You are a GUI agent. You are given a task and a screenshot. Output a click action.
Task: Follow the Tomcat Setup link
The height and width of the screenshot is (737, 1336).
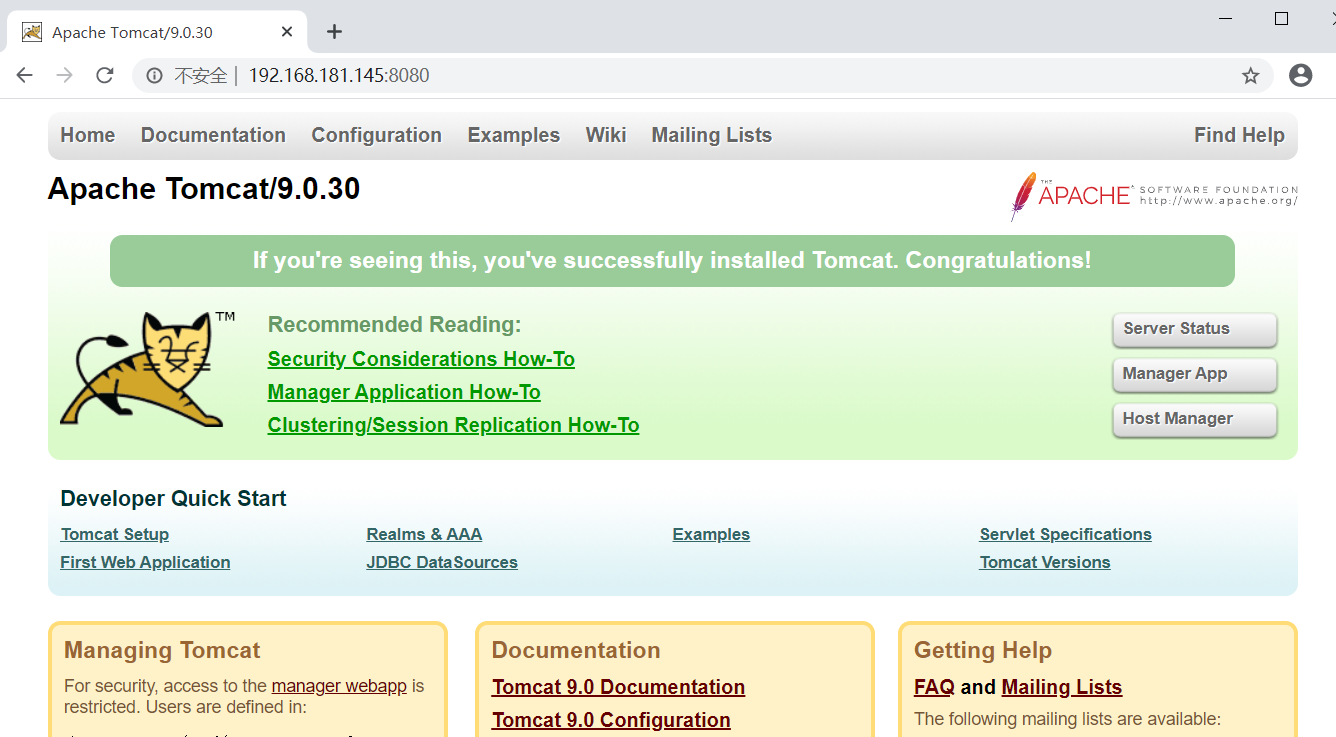pos(115,534)
